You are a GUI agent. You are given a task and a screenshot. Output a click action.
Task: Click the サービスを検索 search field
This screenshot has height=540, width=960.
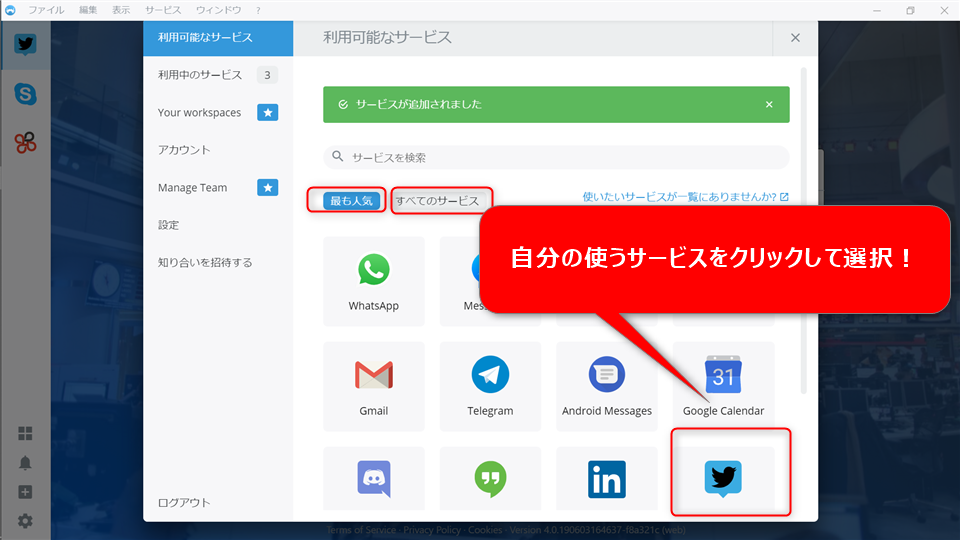[x=556, y=157]
